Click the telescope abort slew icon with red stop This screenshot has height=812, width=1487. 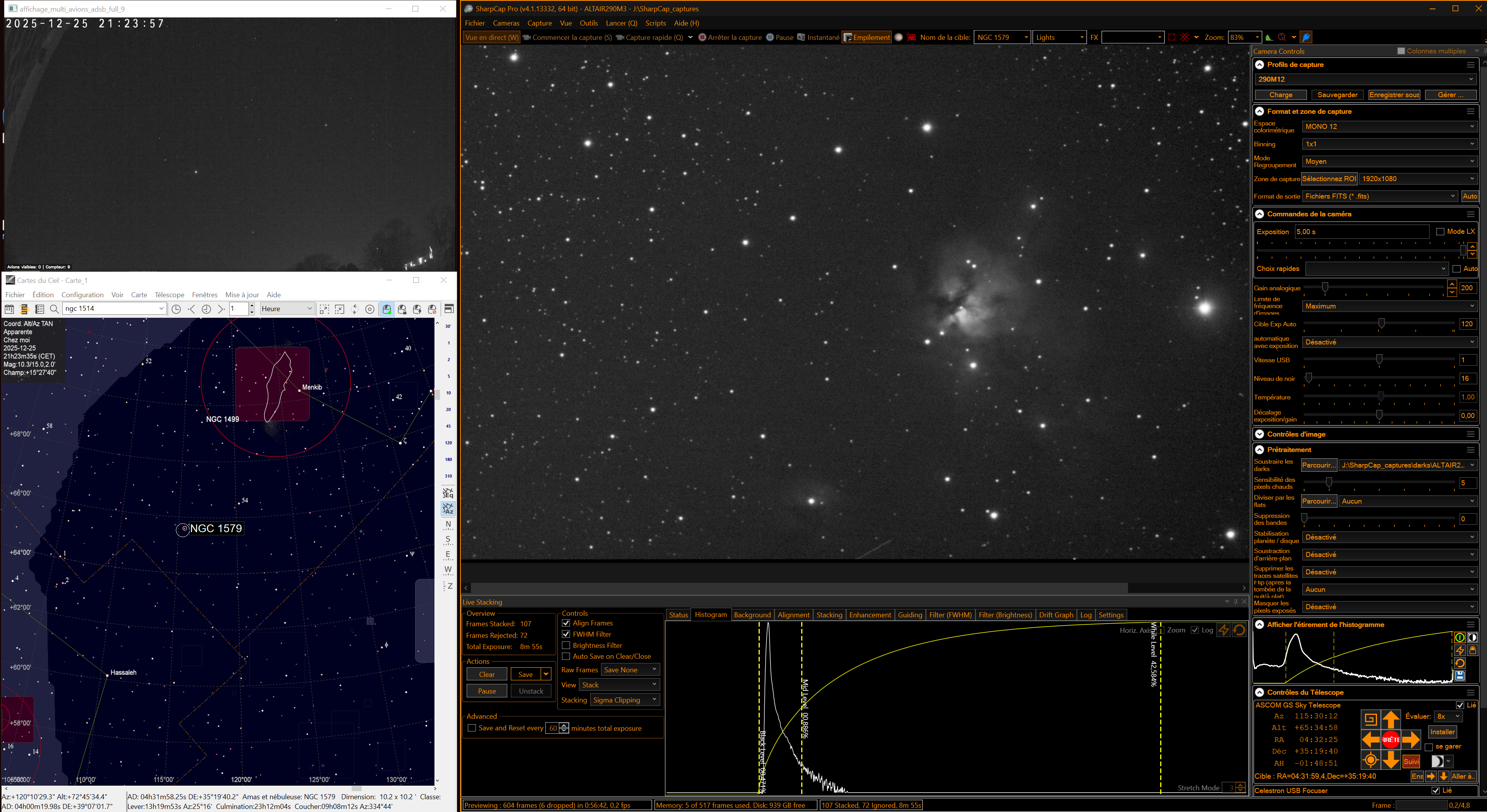(x=432, y=309)
